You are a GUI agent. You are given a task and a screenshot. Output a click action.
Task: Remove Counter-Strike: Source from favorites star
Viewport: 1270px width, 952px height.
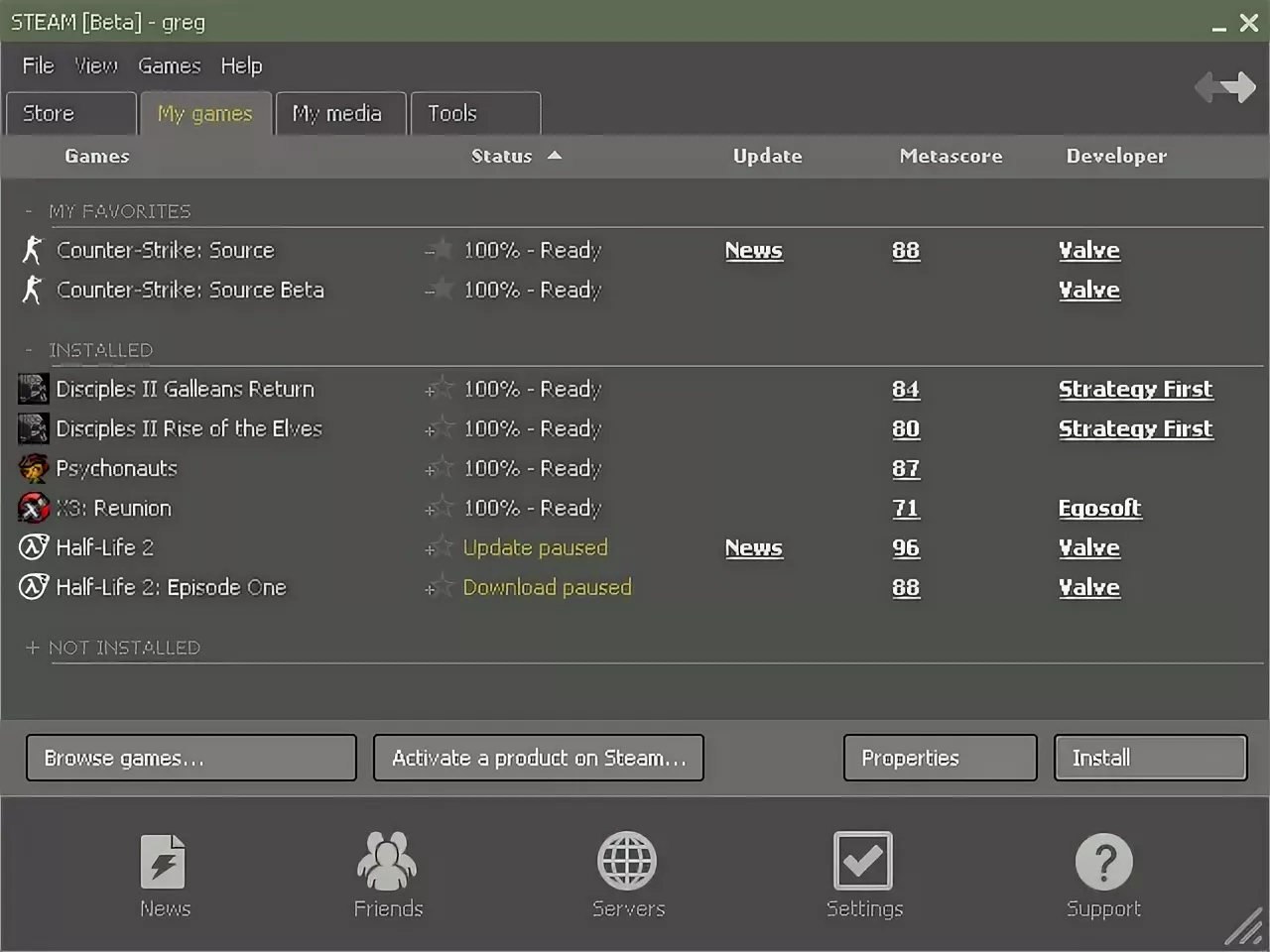[x=440, y=250]
